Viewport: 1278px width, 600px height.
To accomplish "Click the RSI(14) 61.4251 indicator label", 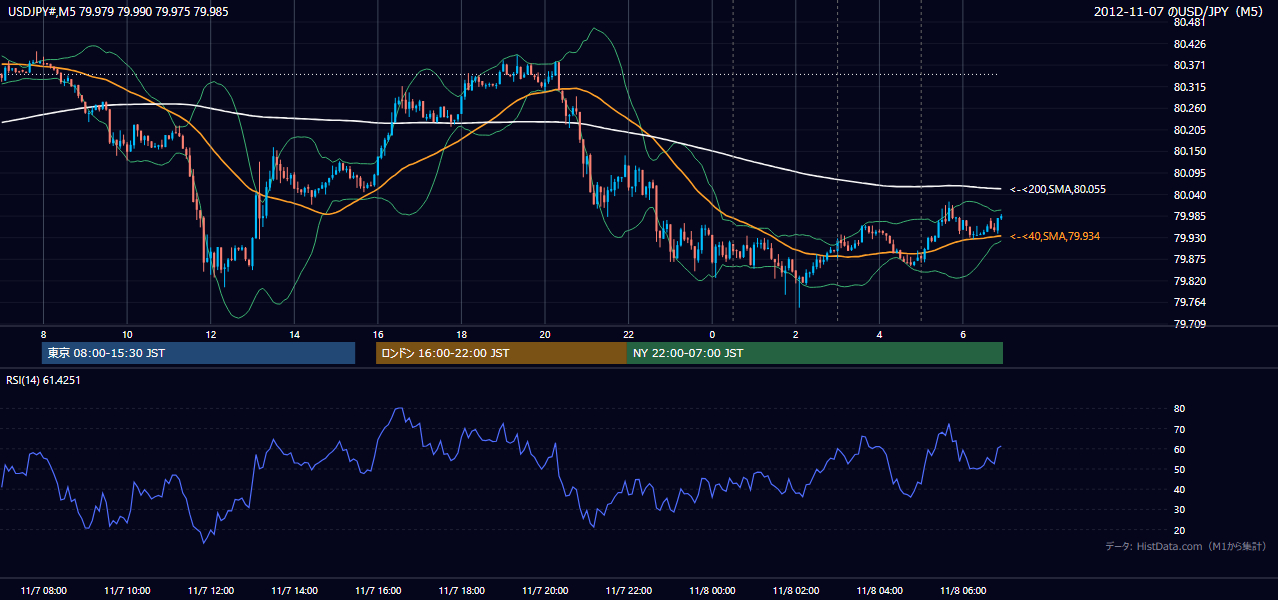I will point(43,380).
